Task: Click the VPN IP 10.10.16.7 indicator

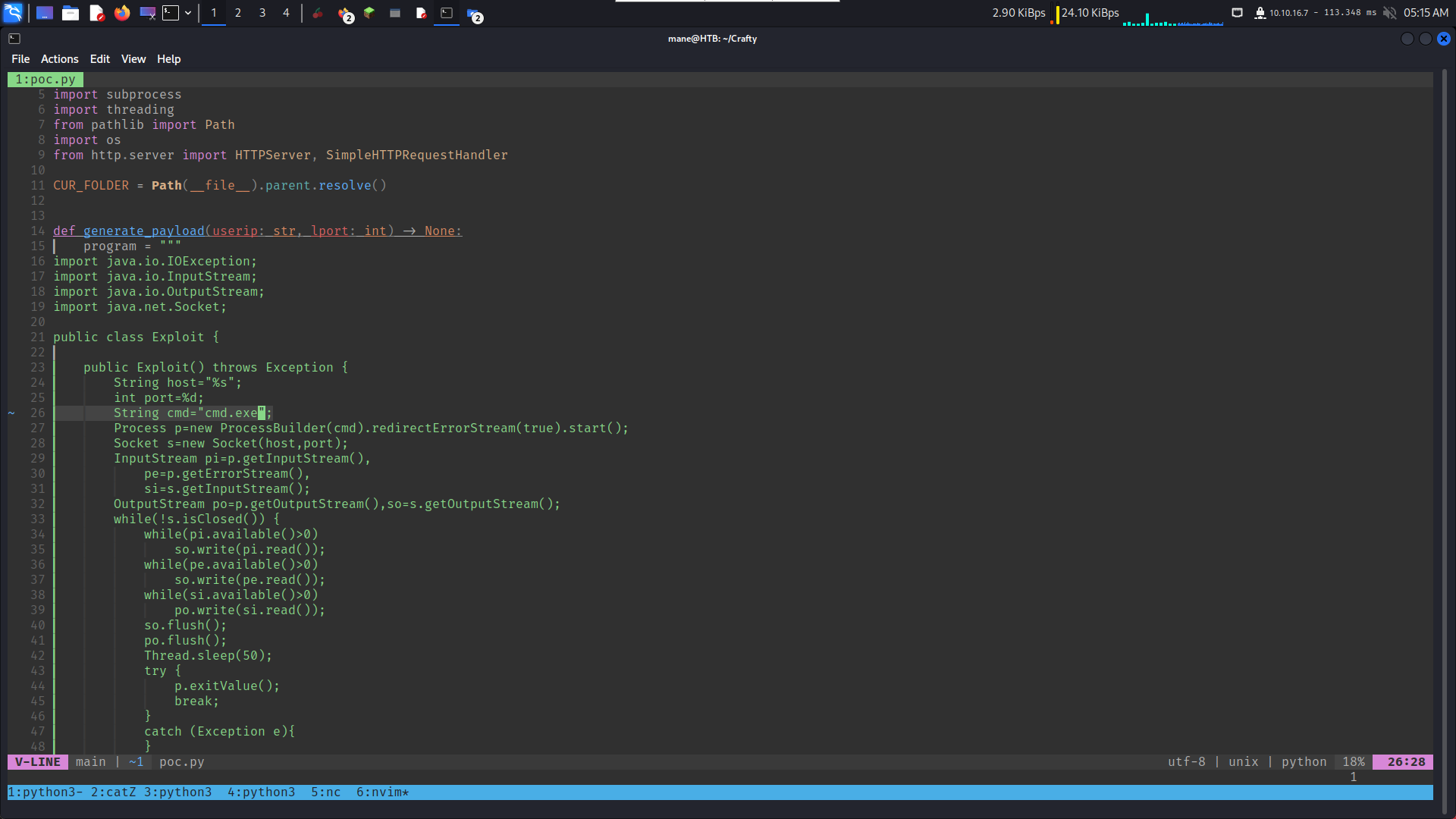Action: click(x=1288, y=13)
